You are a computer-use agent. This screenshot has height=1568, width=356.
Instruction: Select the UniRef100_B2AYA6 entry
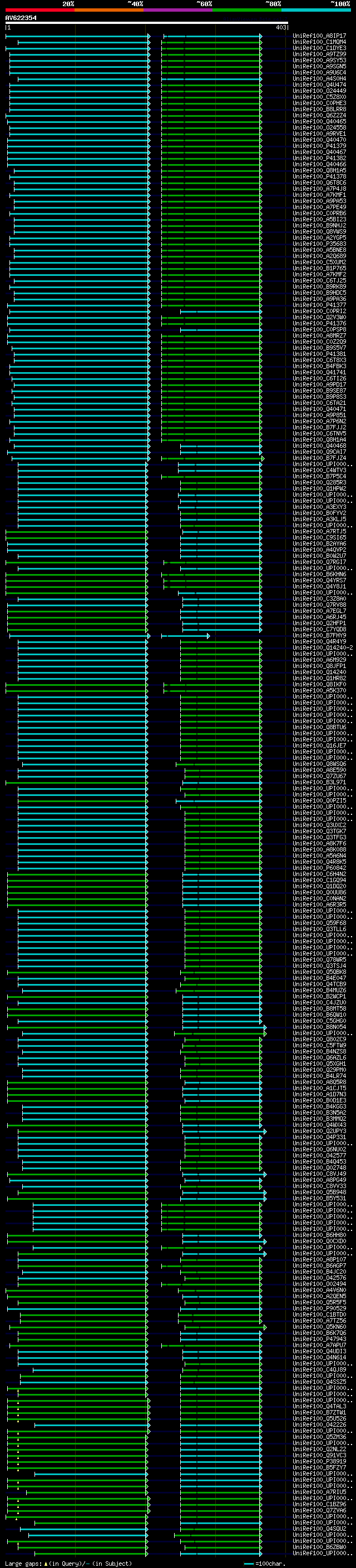pyautogui.click(x=319, y=543)
